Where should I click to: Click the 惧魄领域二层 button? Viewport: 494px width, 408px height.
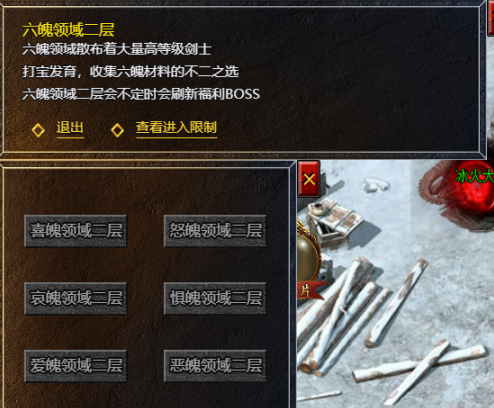(215, 298)
